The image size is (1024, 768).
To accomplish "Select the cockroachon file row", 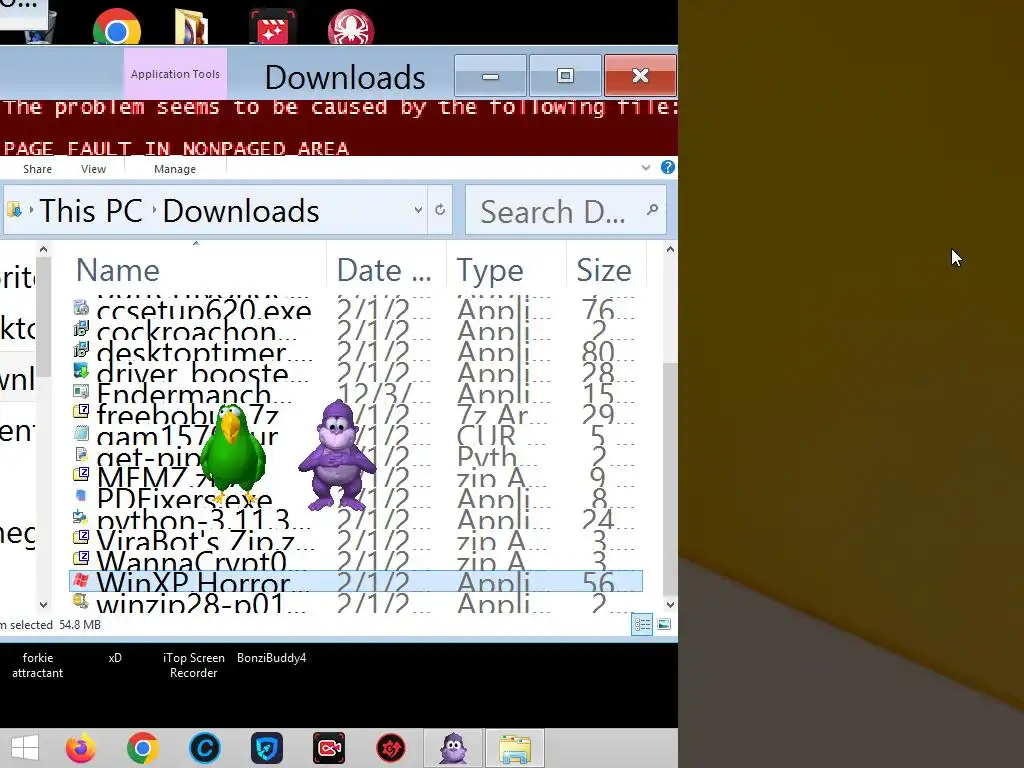I will click(356, 329).
